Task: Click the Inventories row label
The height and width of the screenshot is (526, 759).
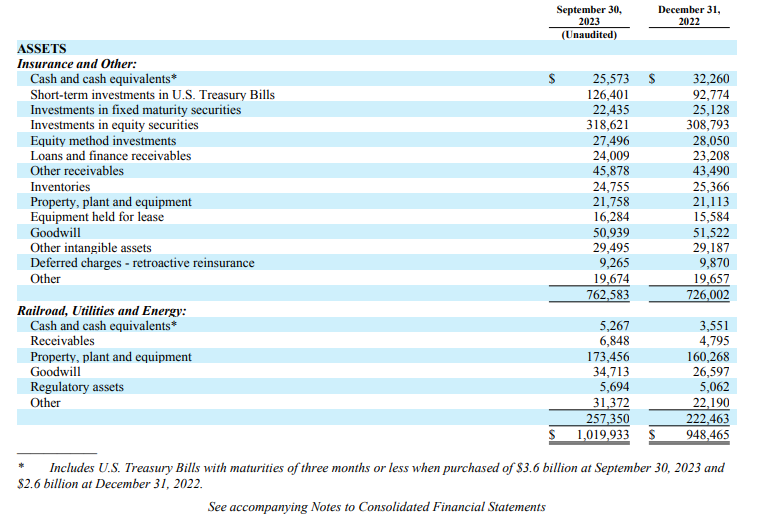Action: tap(60, 186)
